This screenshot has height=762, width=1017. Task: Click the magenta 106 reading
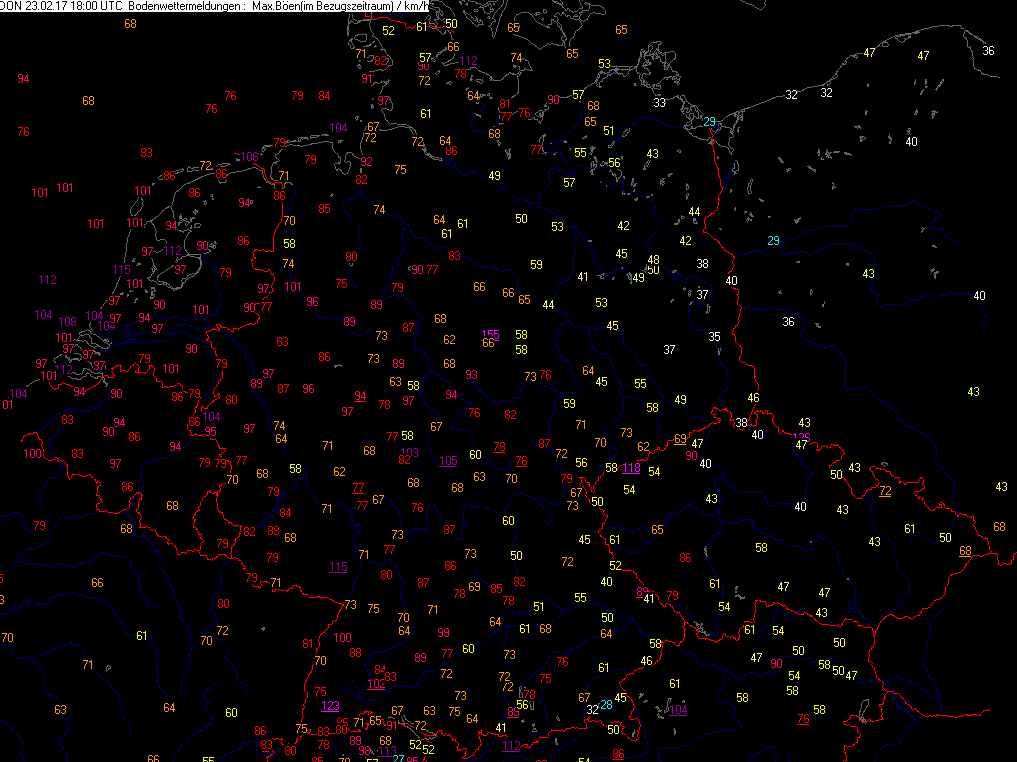pyautogui.click(x=248, y=157)
